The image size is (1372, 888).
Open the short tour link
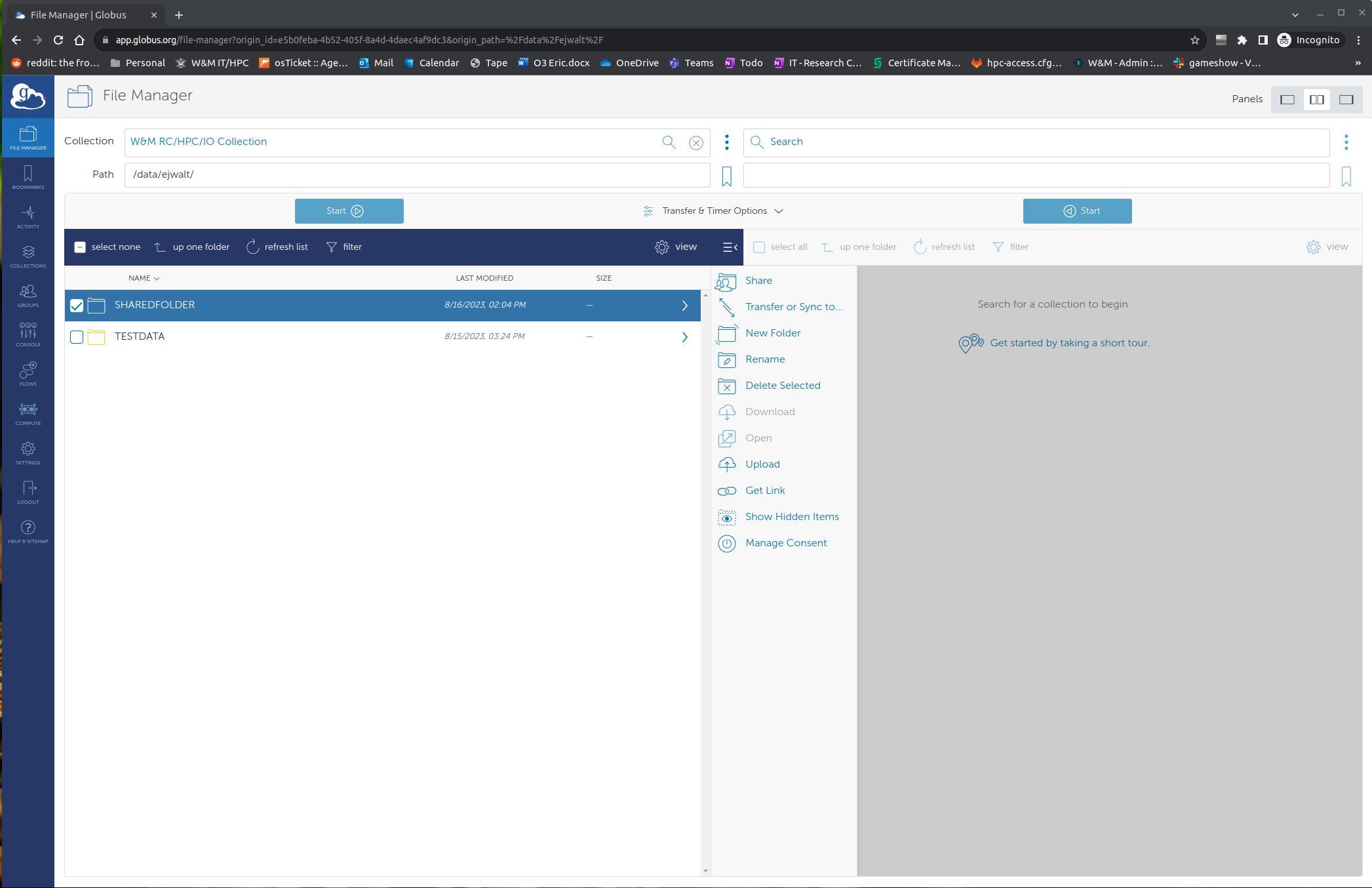tap(1068, 343)
